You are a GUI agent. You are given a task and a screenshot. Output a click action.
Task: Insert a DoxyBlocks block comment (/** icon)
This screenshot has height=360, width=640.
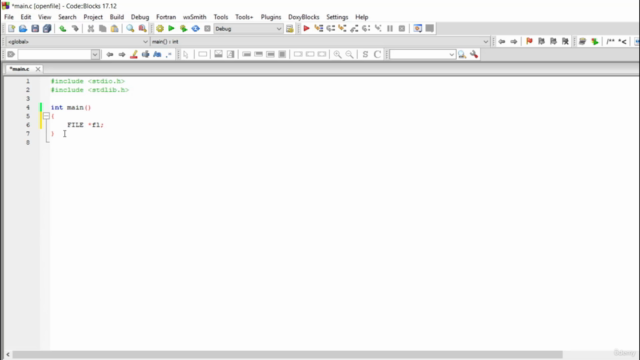610,41
